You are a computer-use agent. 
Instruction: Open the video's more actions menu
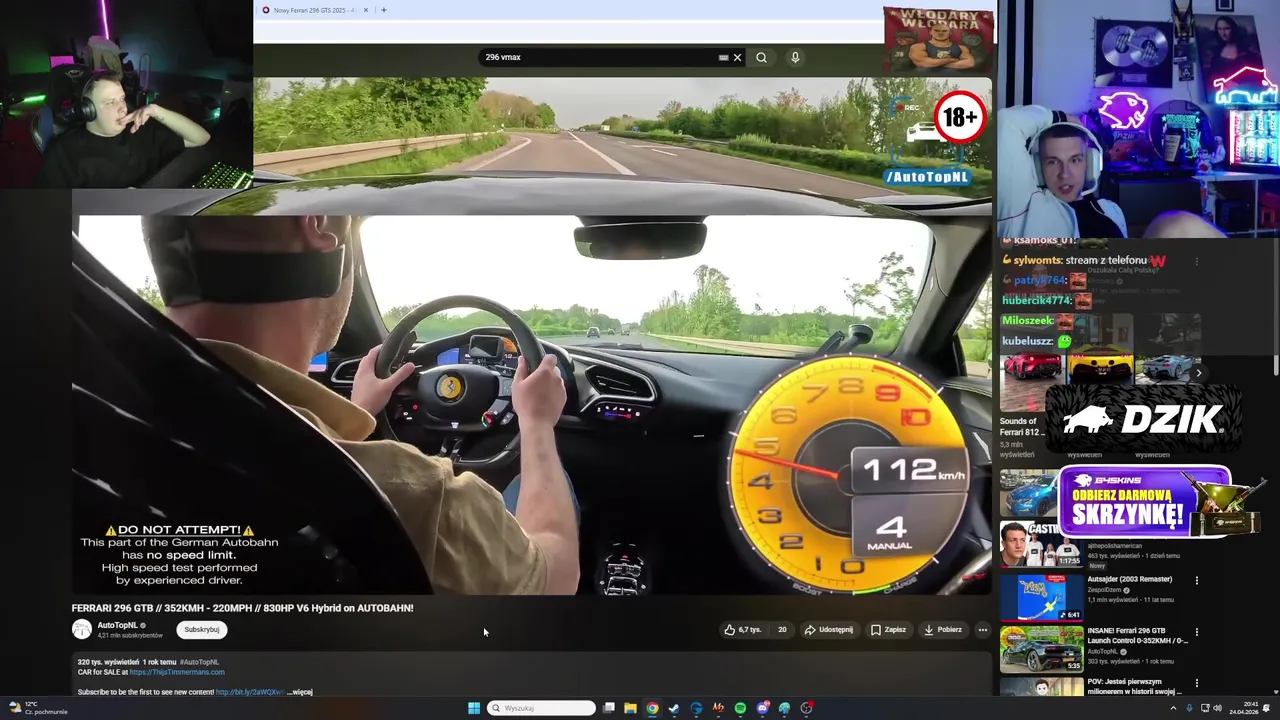982,630
